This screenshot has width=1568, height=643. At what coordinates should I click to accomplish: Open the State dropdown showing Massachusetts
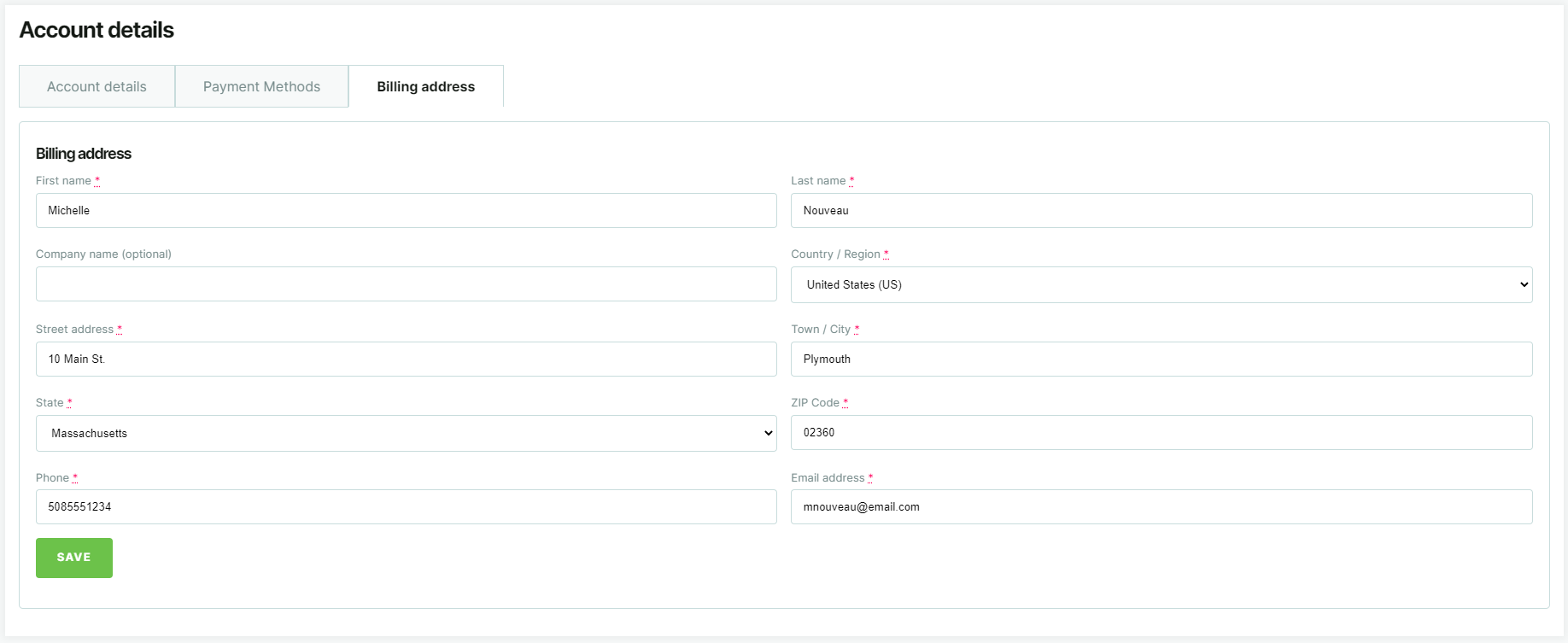(407, 433)
